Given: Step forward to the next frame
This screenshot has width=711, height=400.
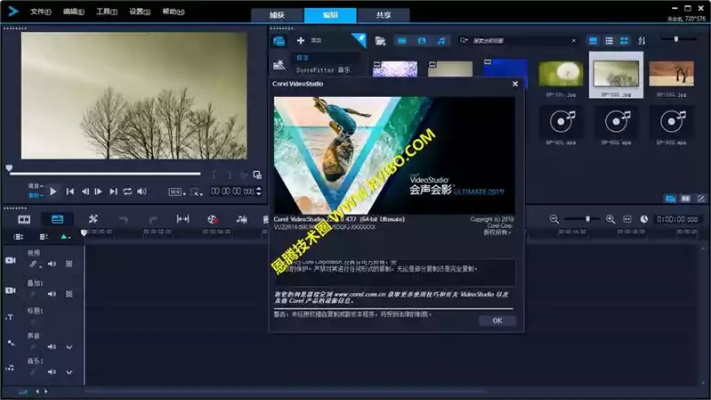Looking at the screenshot, I should click(x=98, y=191).
